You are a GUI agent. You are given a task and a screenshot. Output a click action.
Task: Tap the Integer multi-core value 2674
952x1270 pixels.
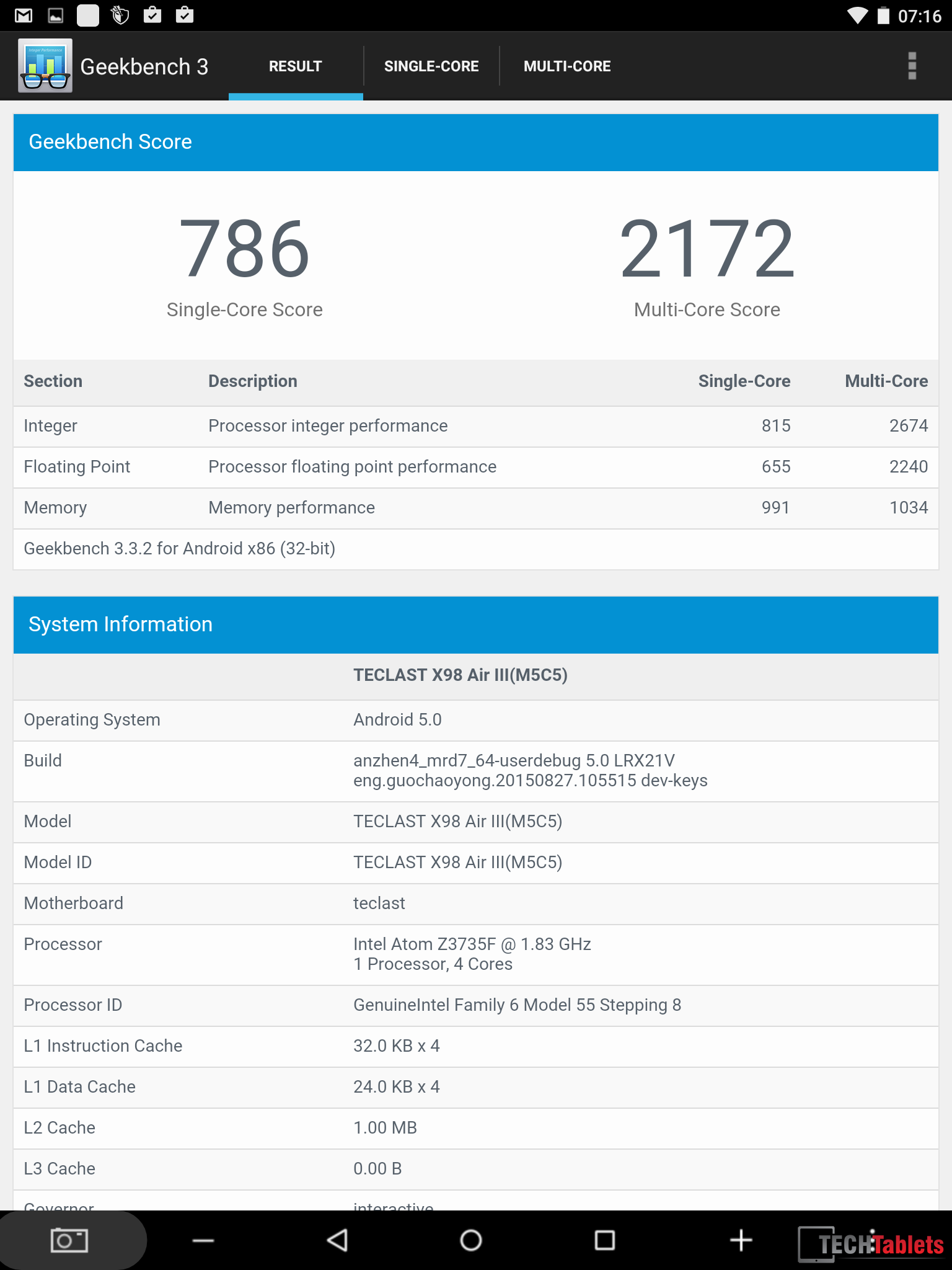pyautogui.click(x=909, y=425)
